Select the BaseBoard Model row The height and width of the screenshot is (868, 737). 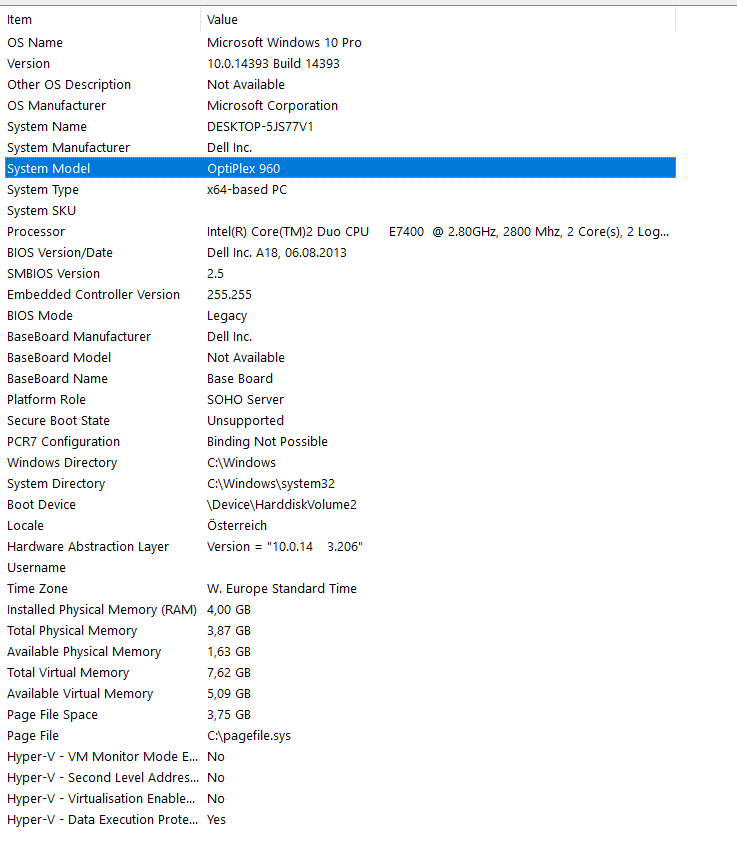click(x=340, y=358)
